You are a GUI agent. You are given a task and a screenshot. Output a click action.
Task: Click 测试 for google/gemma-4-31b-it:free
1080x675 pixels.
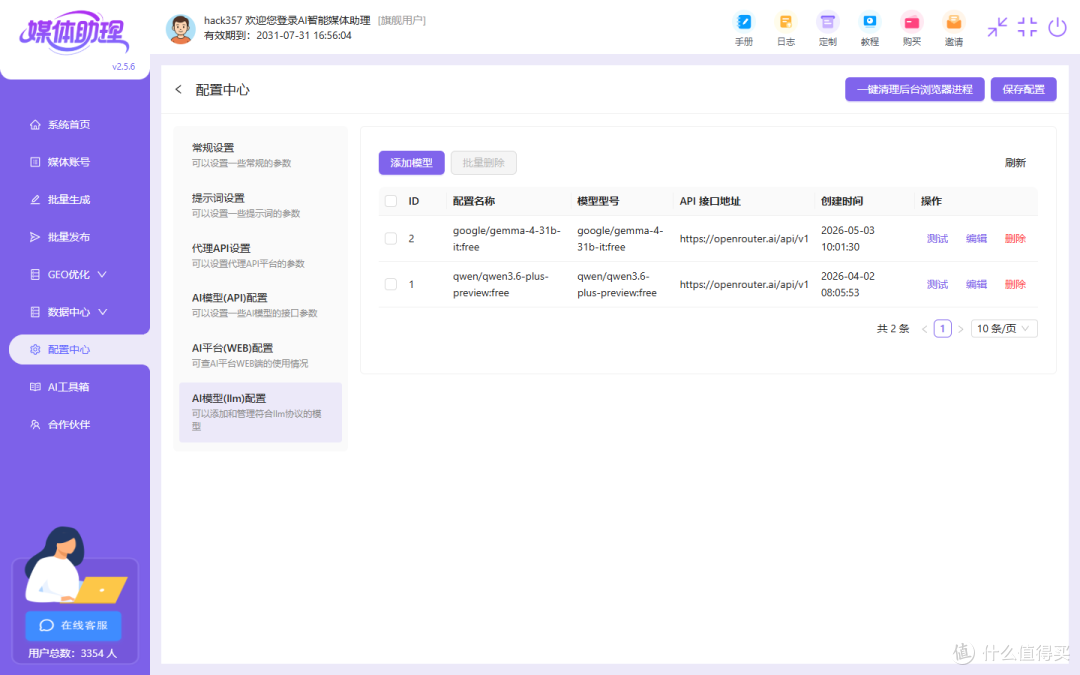click(x=937, y=238)
